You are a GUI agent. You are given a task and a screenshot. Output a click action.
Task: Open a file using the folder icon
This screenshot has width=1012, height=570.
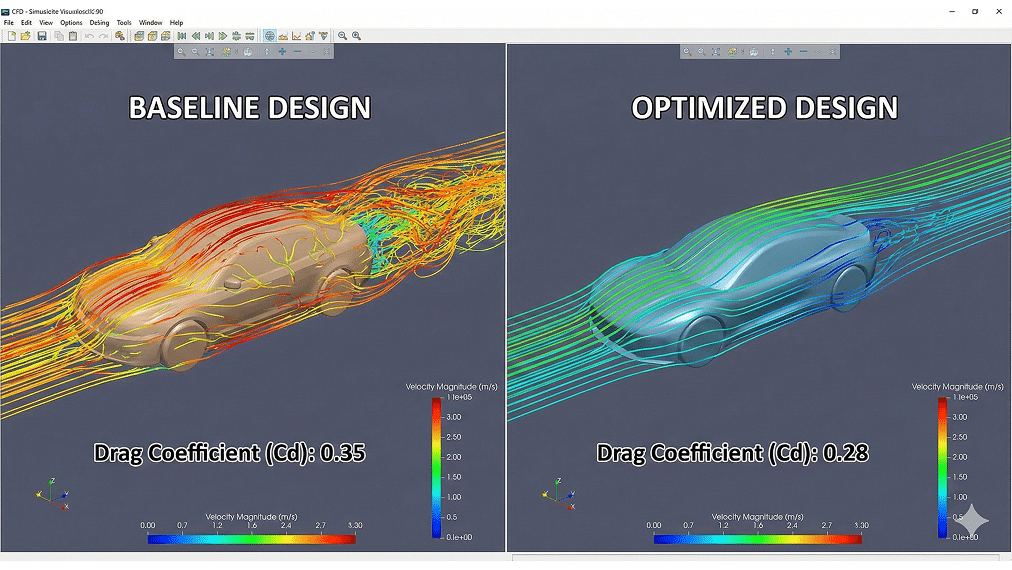click(x=26, y=36)
